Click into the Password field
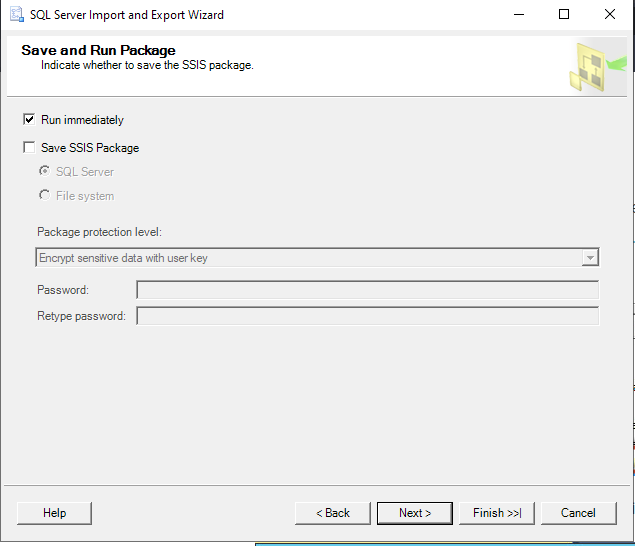 point(367,290)
